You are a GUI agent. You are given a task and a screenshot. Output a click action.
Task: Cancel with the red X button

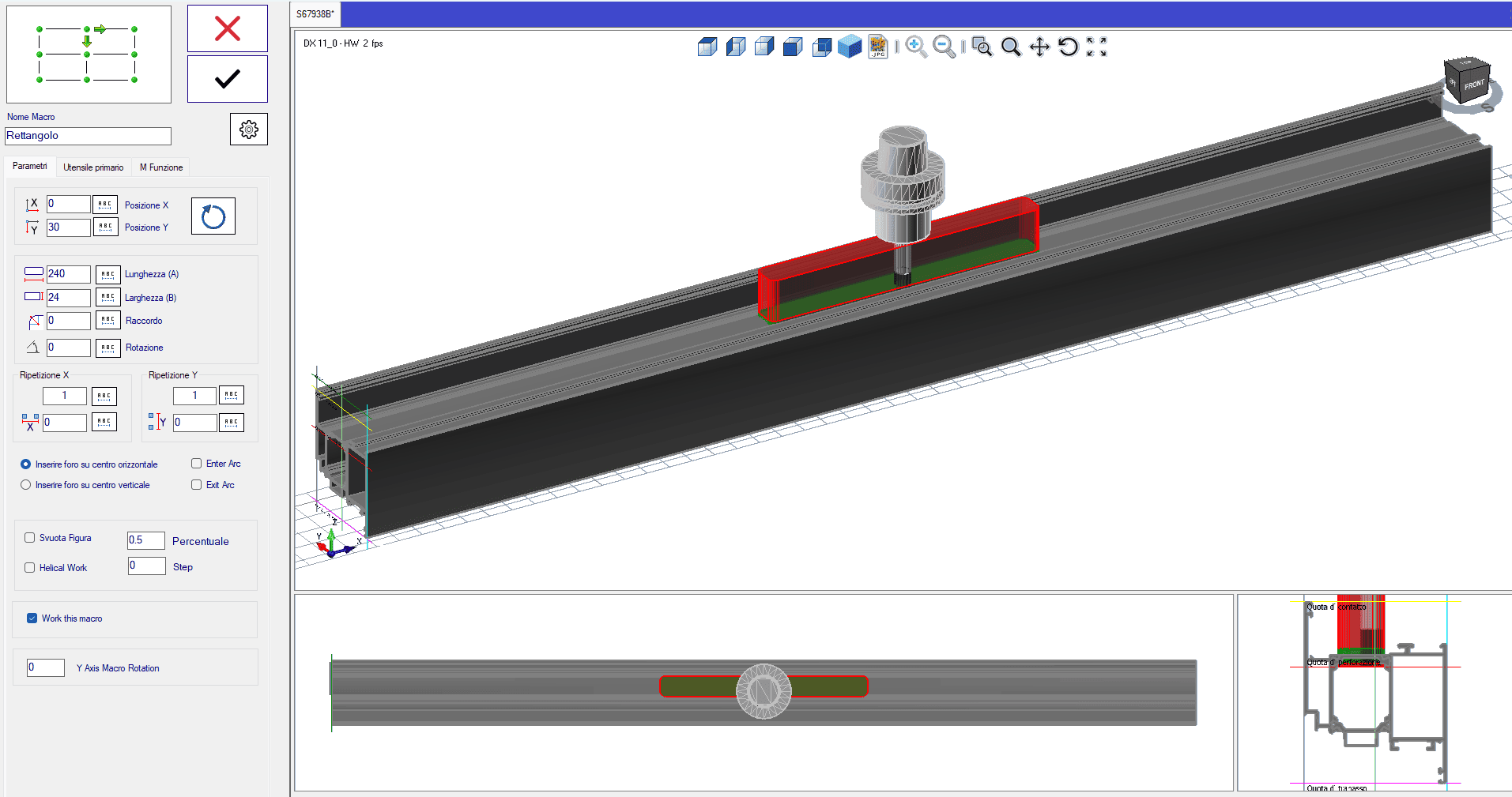227,28
